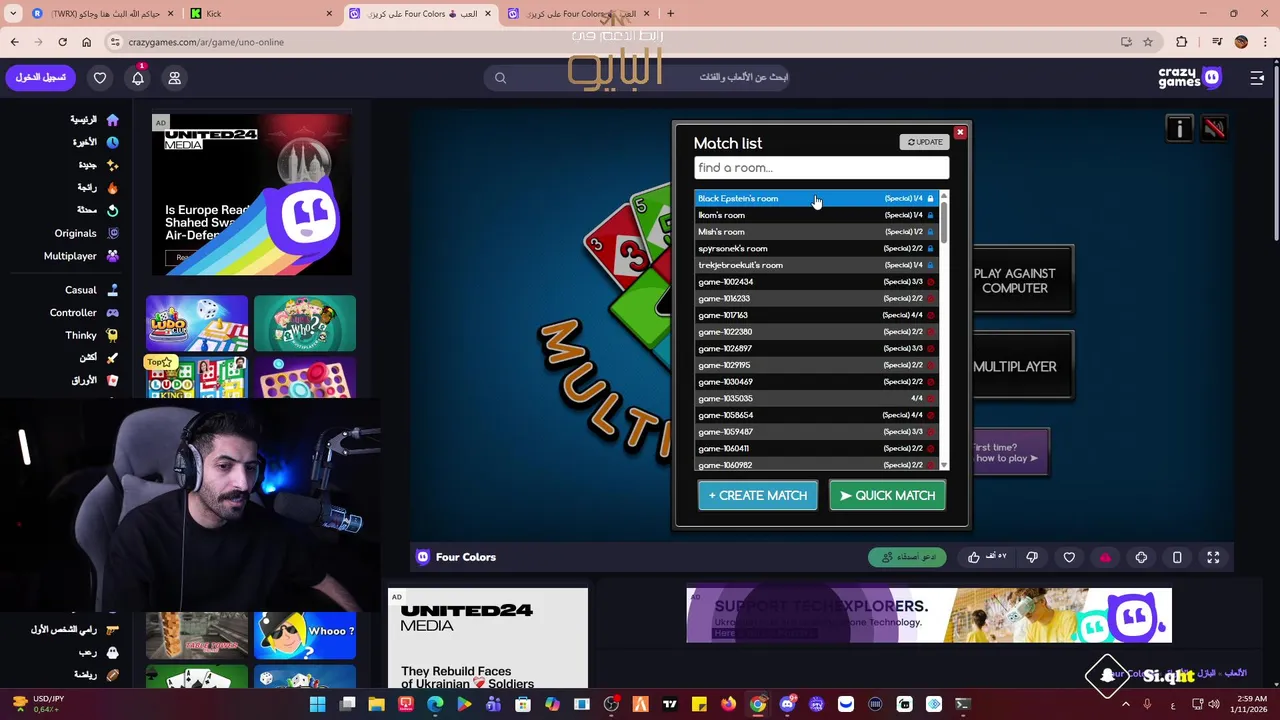This screenshot has height=720, width=1280.
Task: Open File Explorer from taskbar
Action: click(x=376, y=704)
